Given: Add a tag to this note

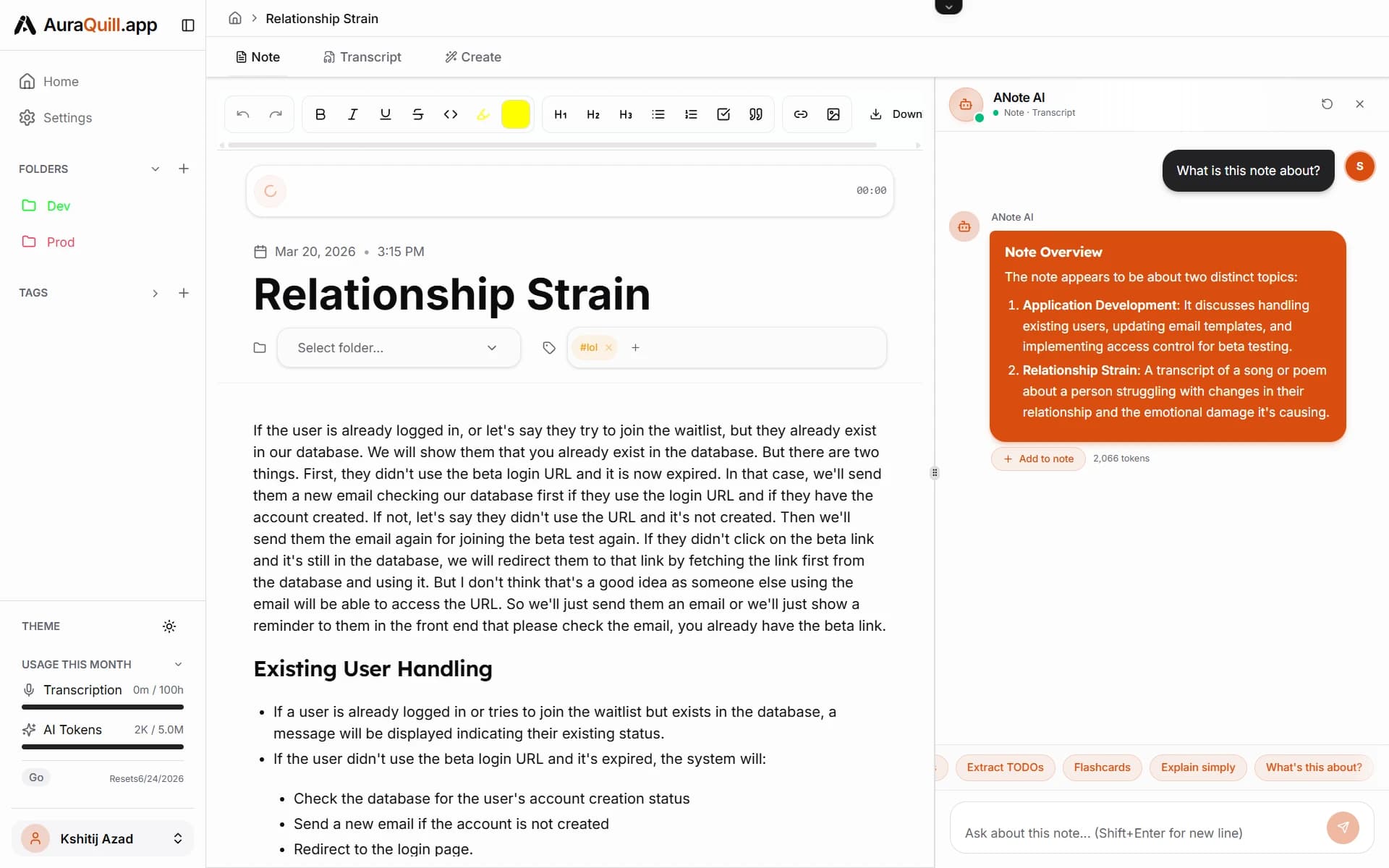Looking at the screenshot, I should pos(635,348).
